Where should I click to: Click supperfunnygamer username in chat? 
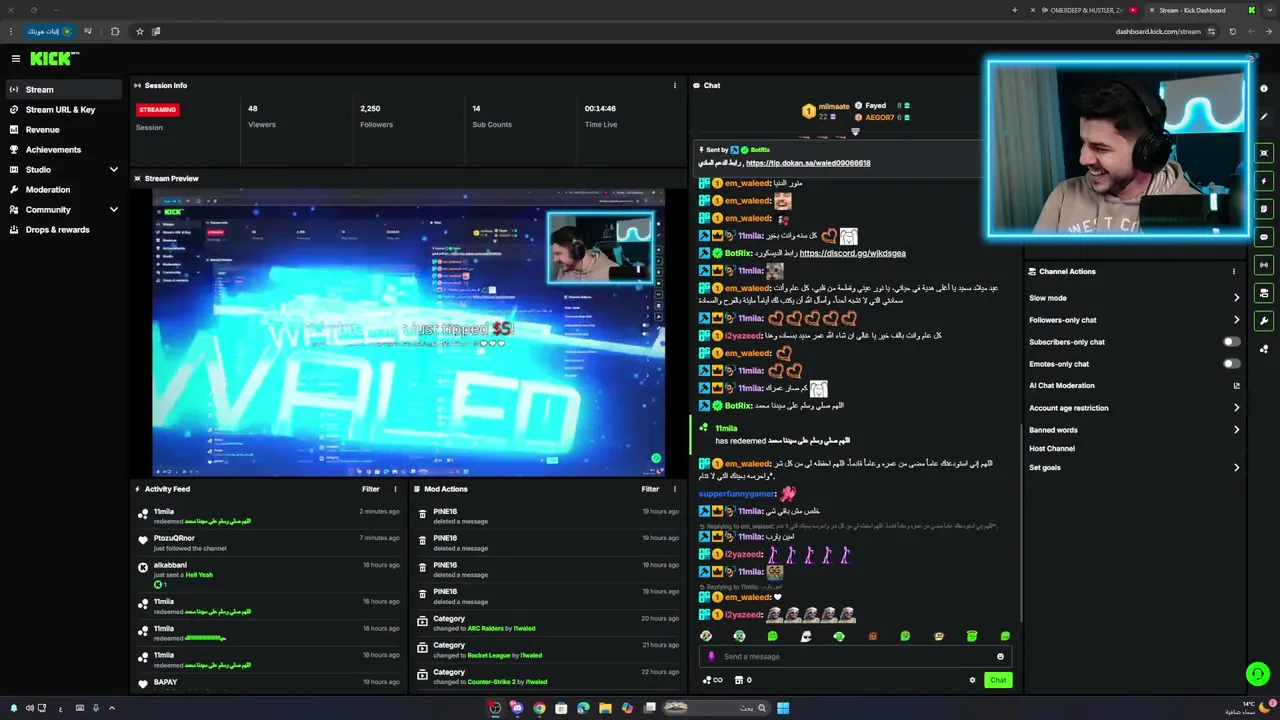tap(737, 494)
